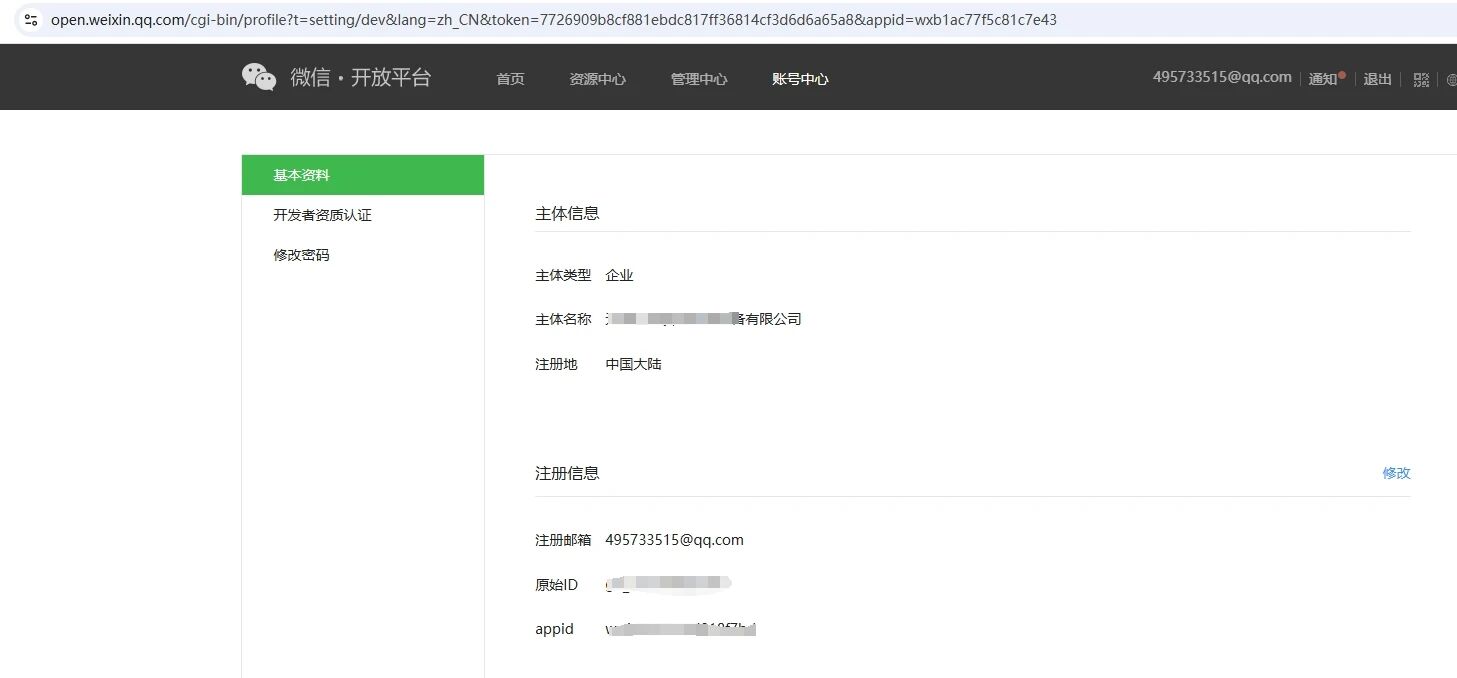This screenshot has height=678, width=1457.
Task: Go to 首页 in top navigation
Action: tap(510, 79)
